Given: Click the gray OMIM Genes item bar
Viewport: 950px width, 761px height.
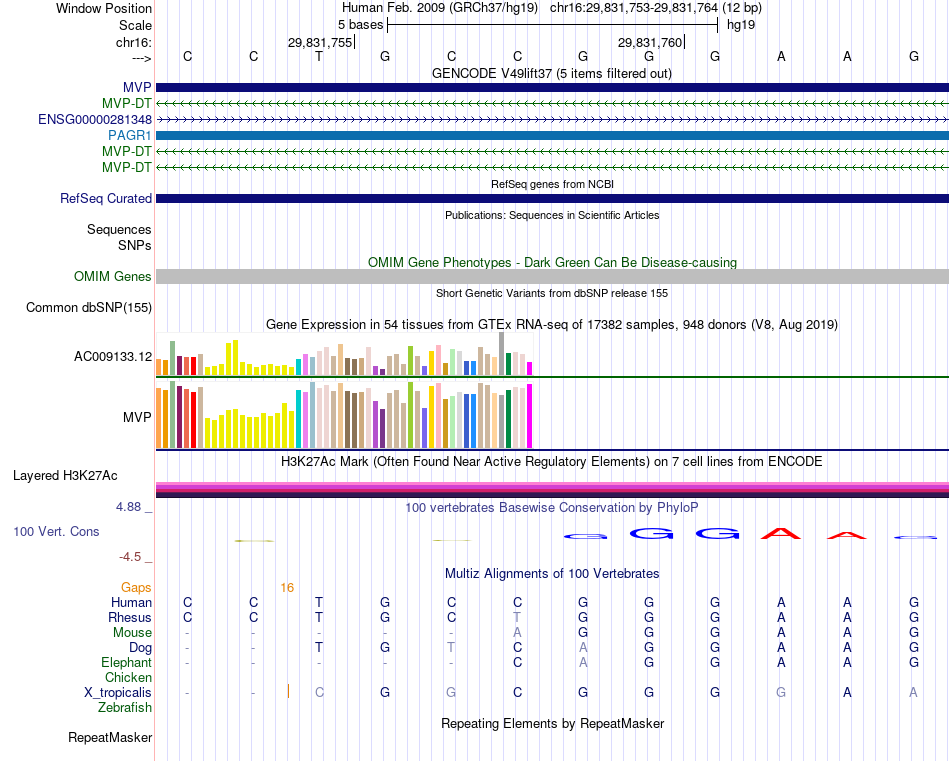Looking at the screenshot, I should click(x=552, y=276).
